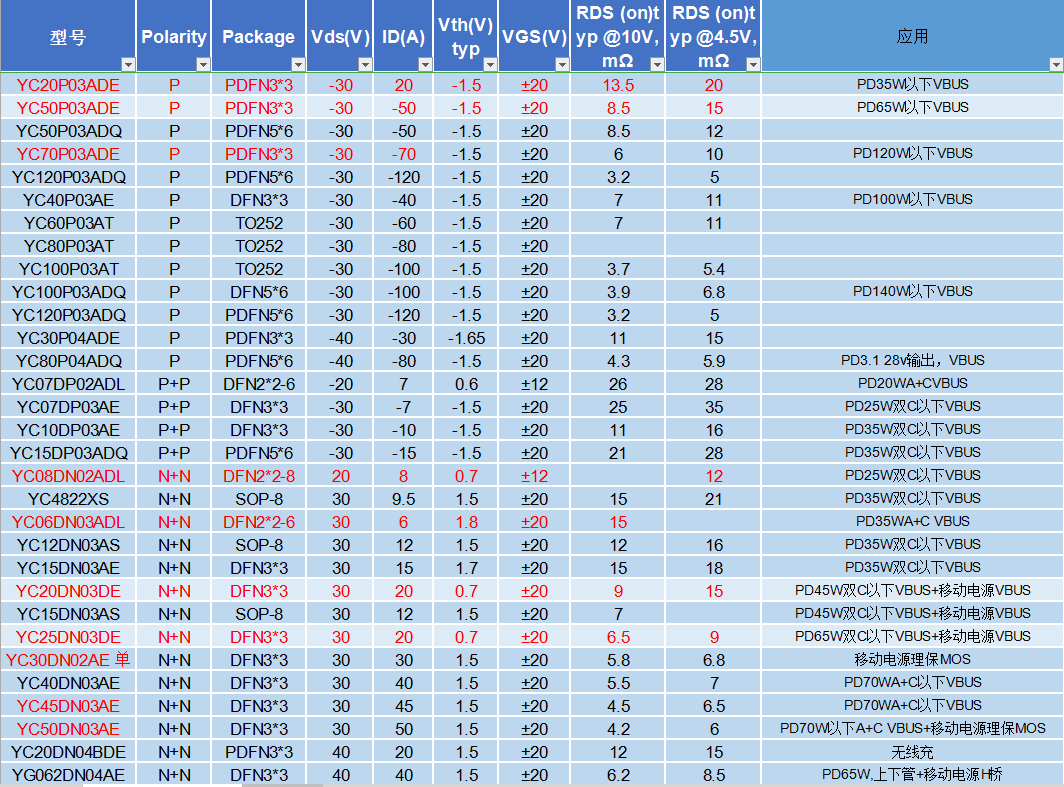Click the 移动电源锂保MOS application cell
Viewport: 1064px width, 787px height.
(912, 660)
